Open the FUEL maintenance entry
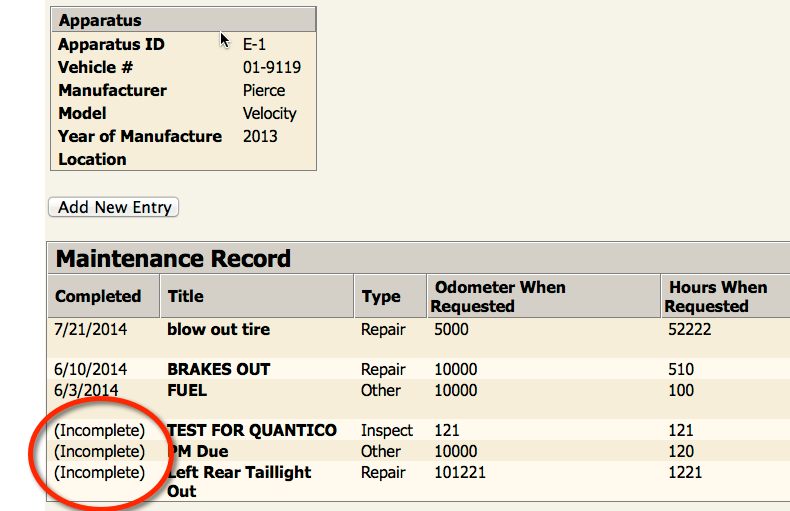Screen dimensions: 790x511 (187, 391)
